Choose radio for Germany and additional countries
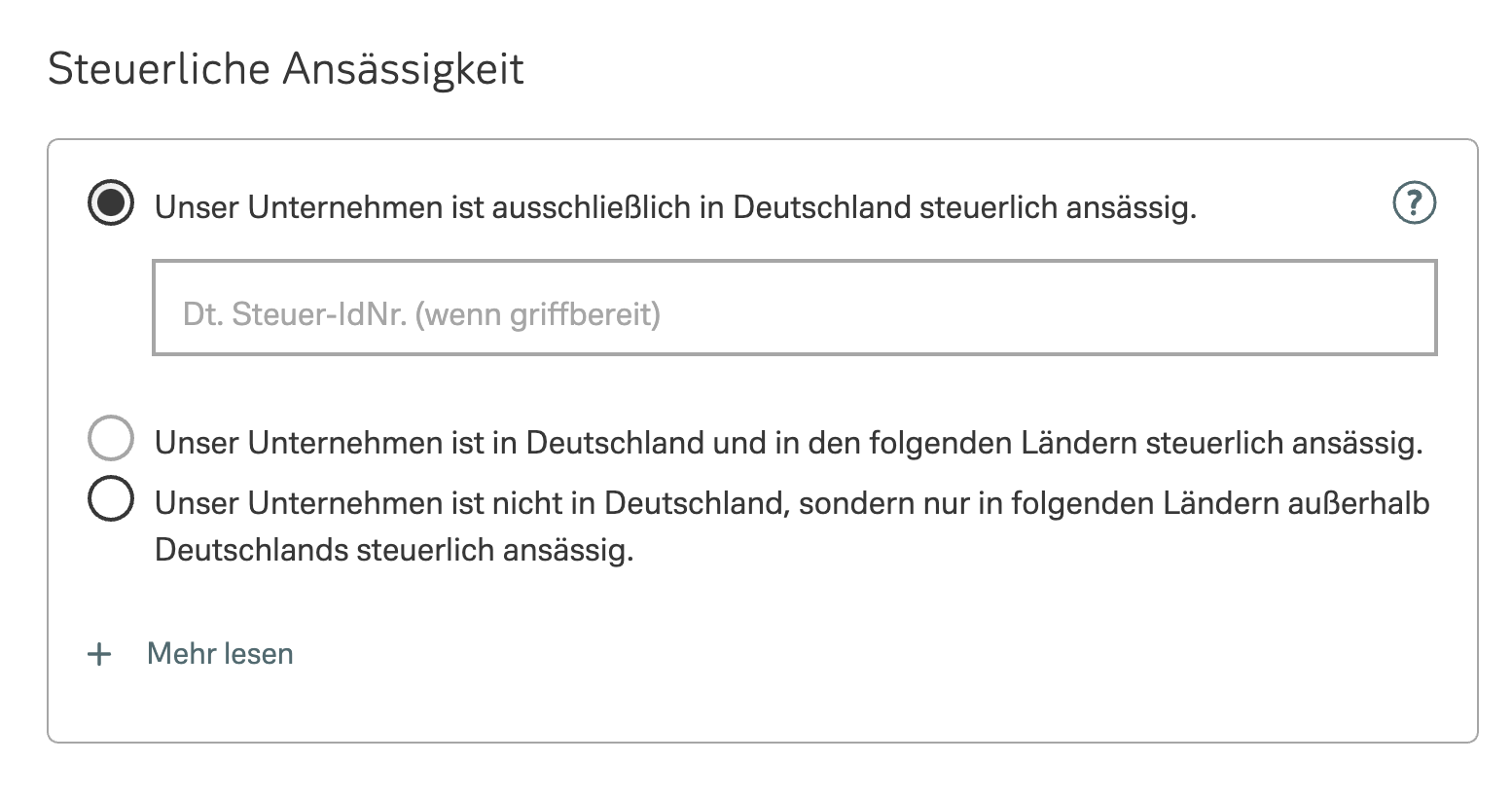This screenshot has height=800, width=1512. 111,439
